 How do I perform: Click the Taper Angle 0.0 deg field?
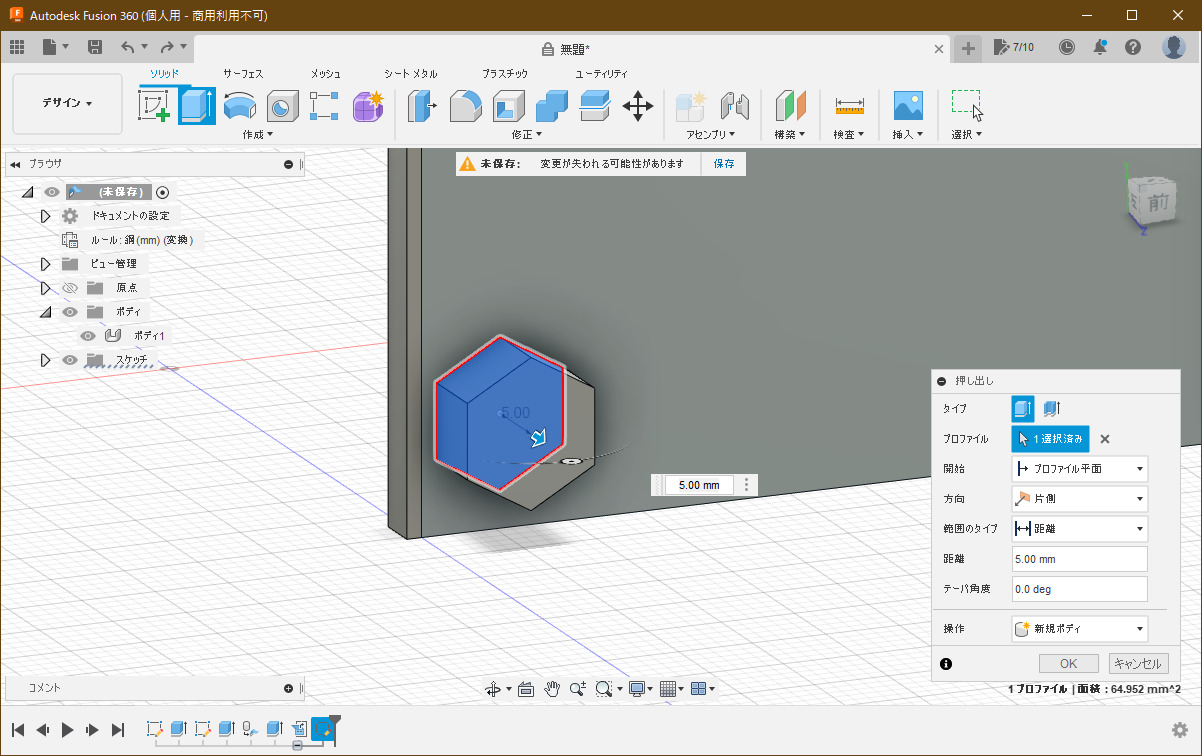pyautogui.click(x=1079, y=589)
